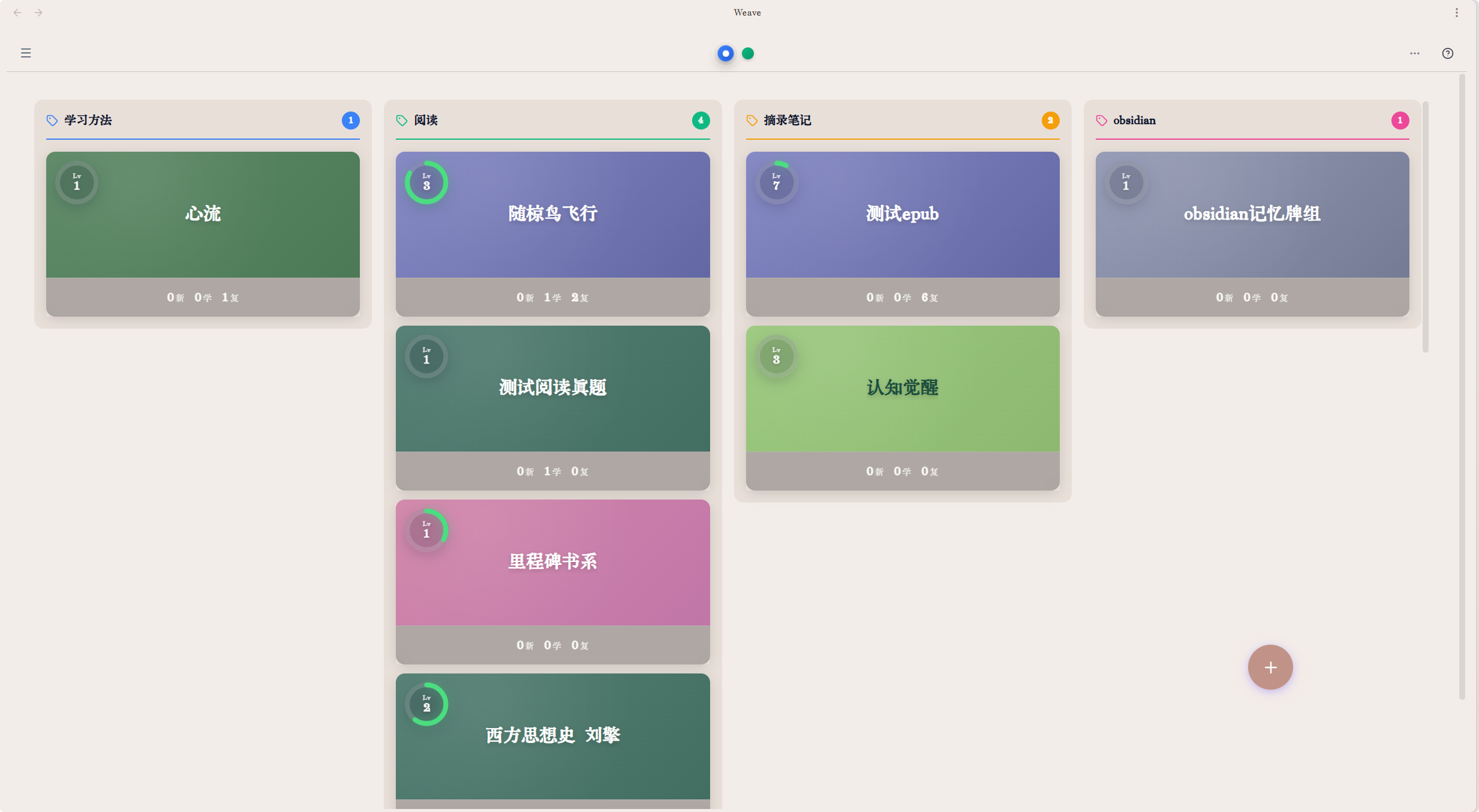Click the tag icon beside obsidian
The height and width of the screenshot is (812, 1479).
pos(1102,121)
